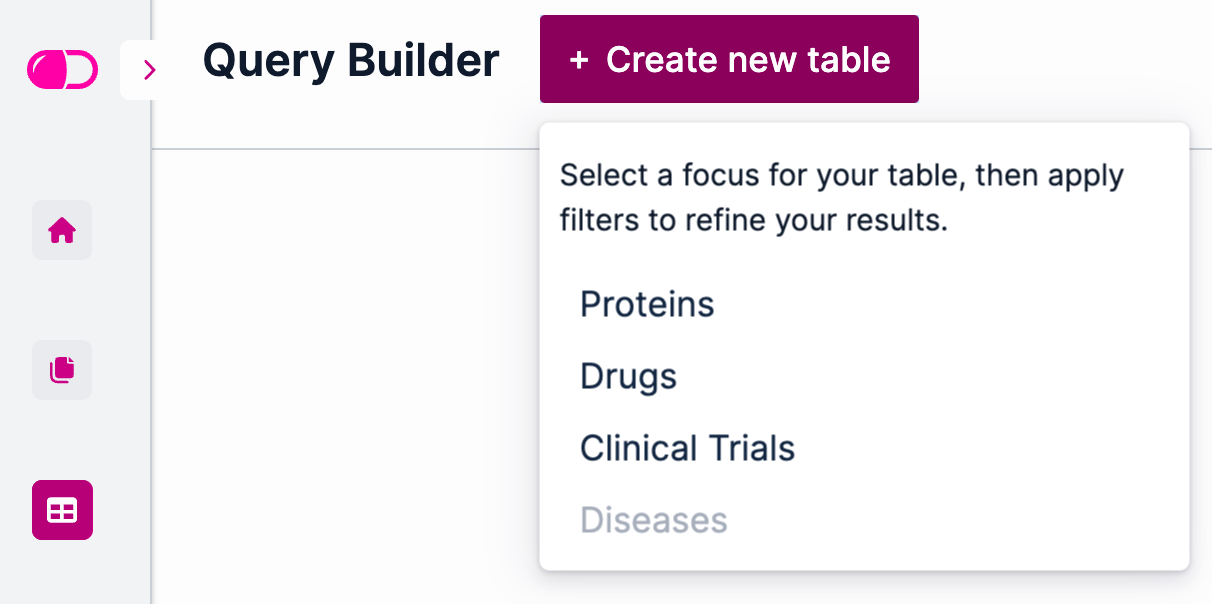Select Proteins as the table focus

(647, 304)
